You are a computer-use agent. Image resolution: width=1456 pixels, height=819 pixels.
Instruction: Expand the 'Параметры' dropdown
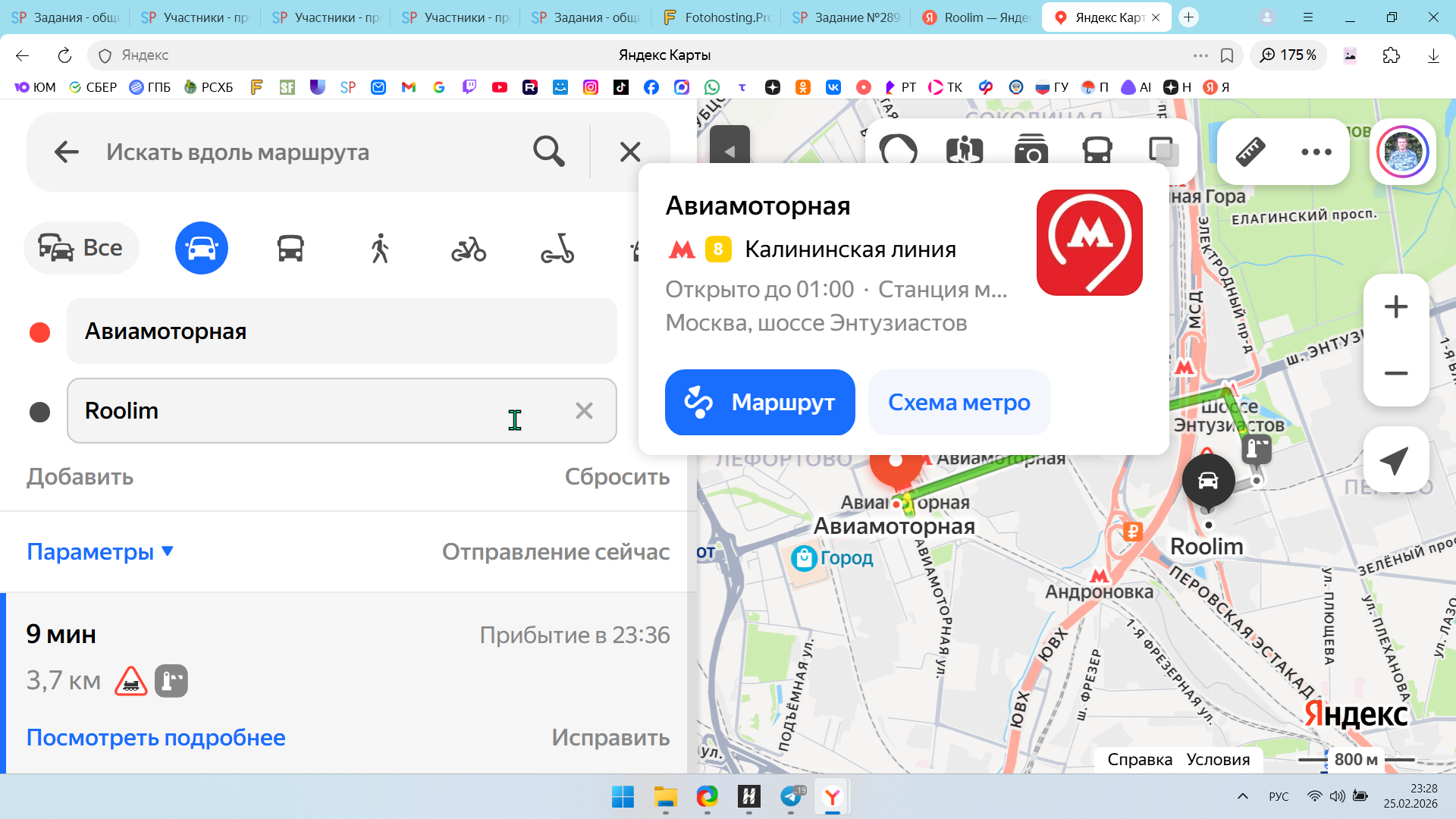tap(100, 551)
